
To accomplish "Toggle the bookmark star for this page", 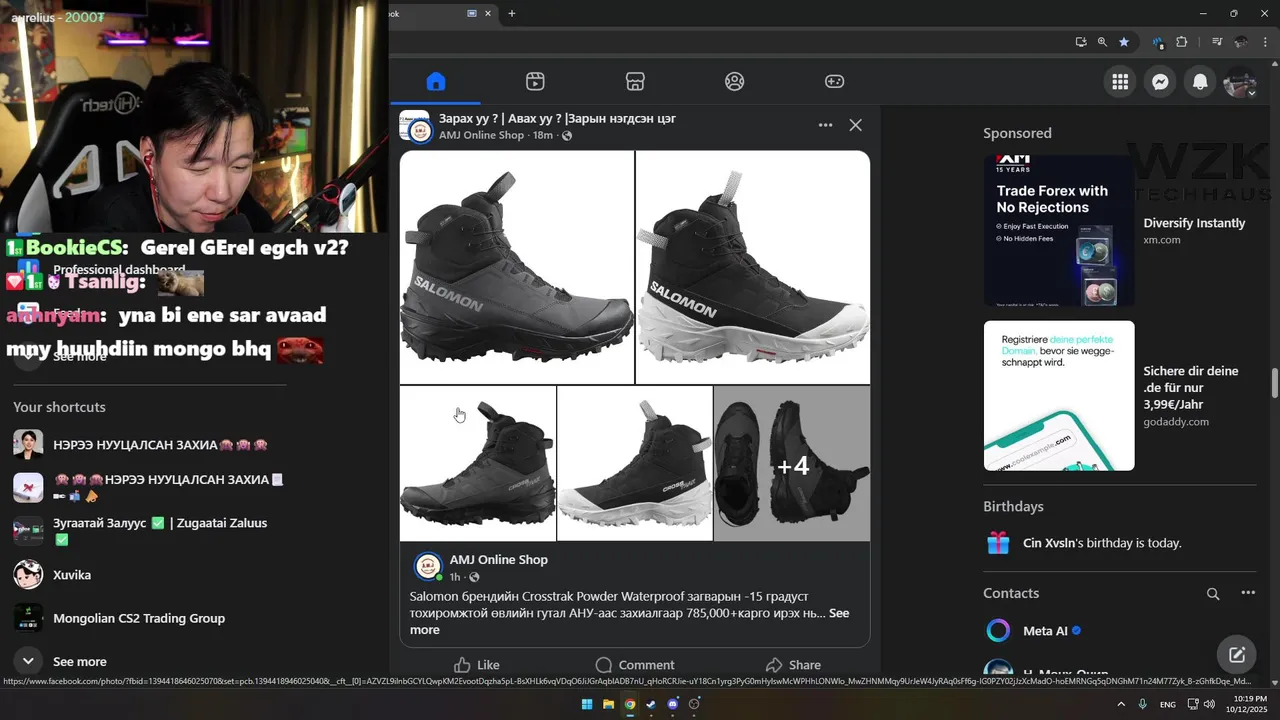I will [x=1124, y=42].
